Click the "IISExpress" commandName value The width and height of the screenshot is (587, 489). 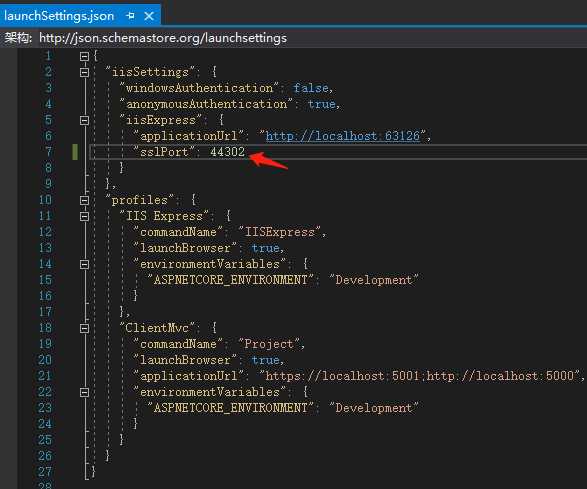pyautogui.click(x=279, y=232)
